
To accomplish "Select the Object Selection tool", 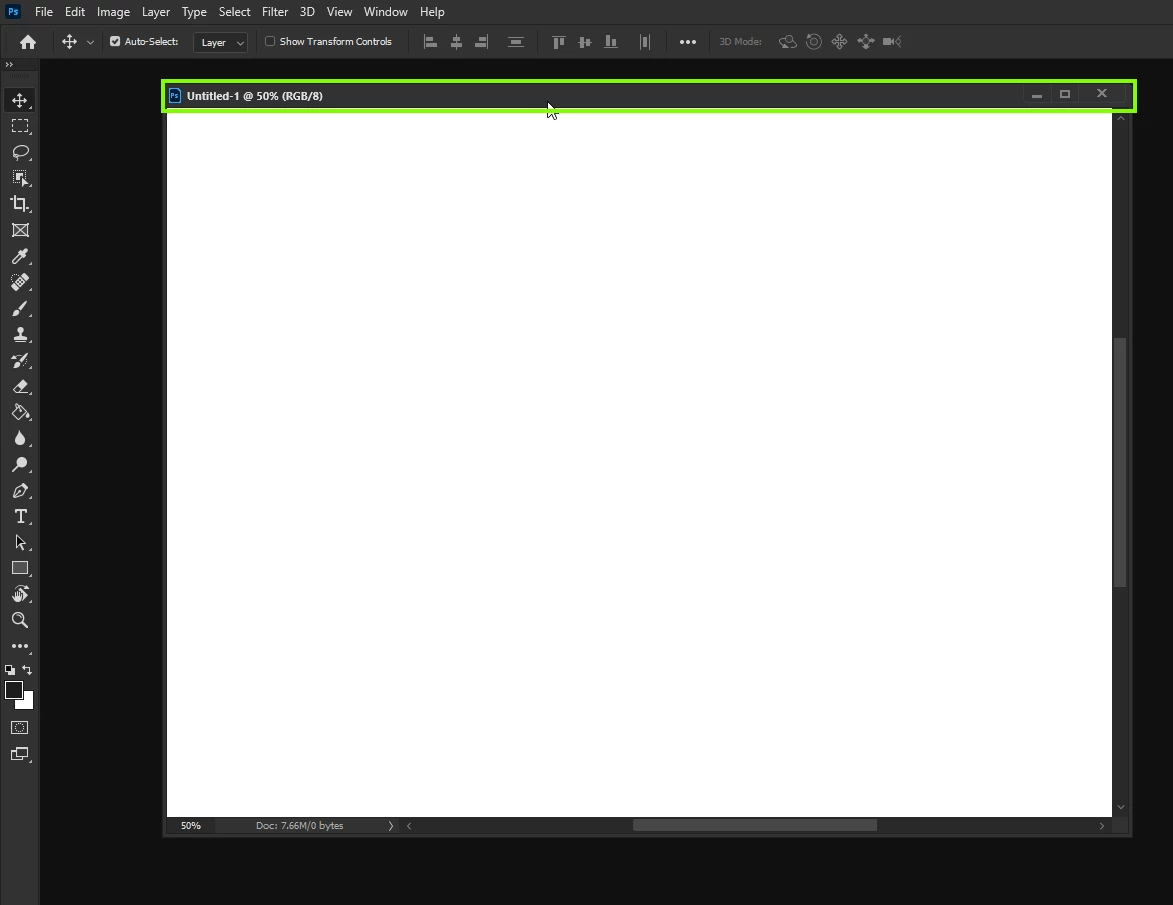I will [x=20, y=178].
